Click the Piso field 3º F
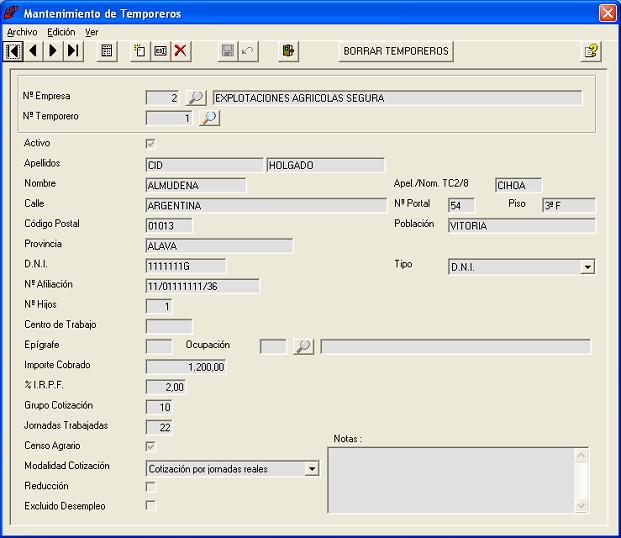 (x=568, y=206)
